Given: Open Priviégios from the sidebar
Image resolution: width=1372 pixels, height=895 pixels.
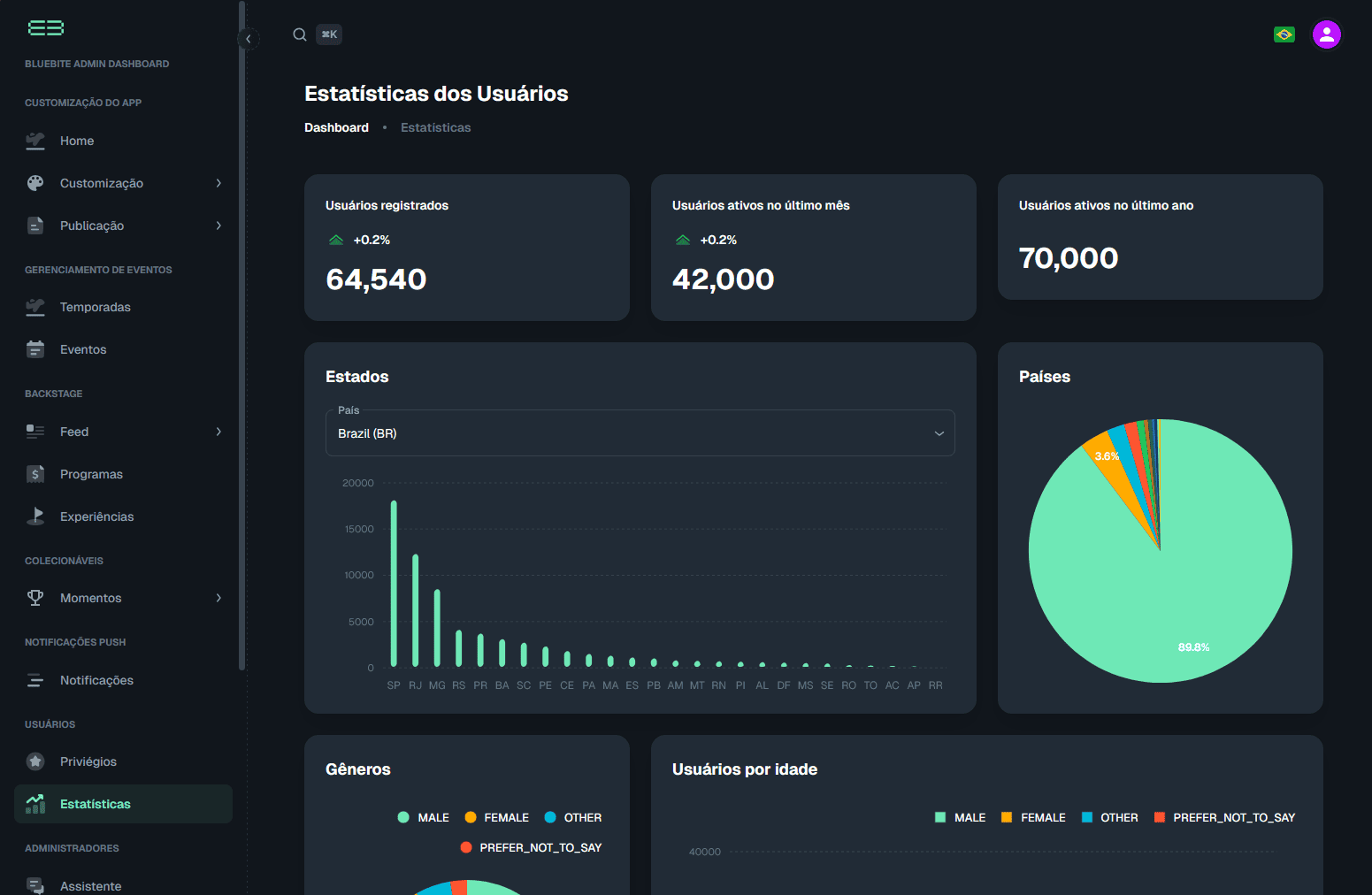Looking at the screenshot, I should coord(88,761).
